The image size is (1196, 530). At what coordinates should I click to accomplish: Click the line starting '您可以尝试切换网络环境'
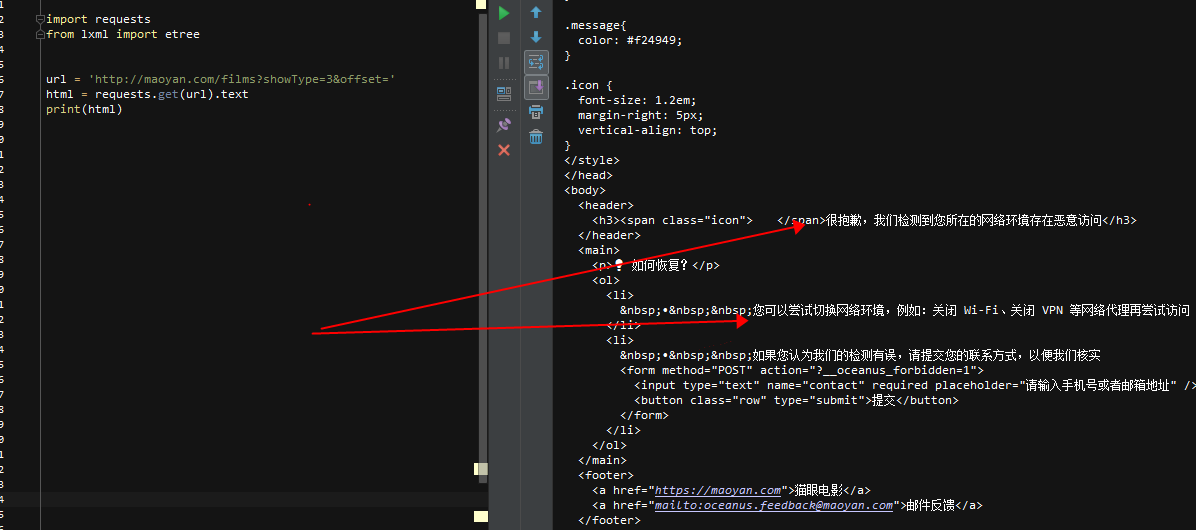pos(905,310)
